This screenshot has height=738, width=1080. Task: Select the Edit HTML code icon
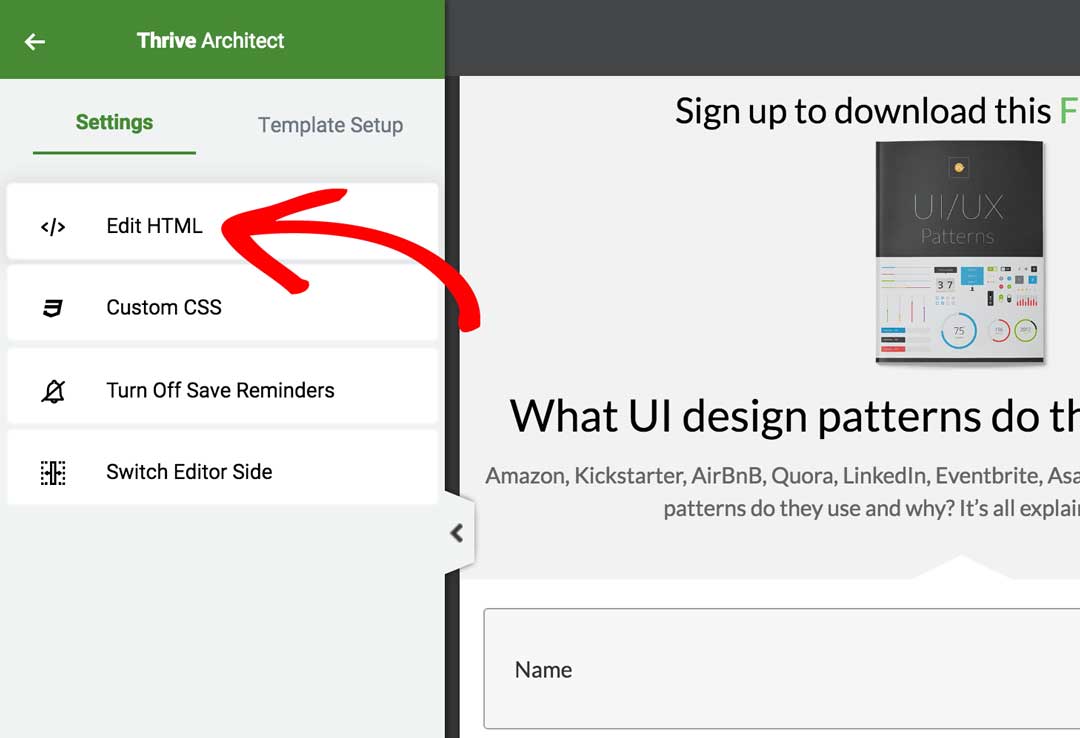(51, 226)
